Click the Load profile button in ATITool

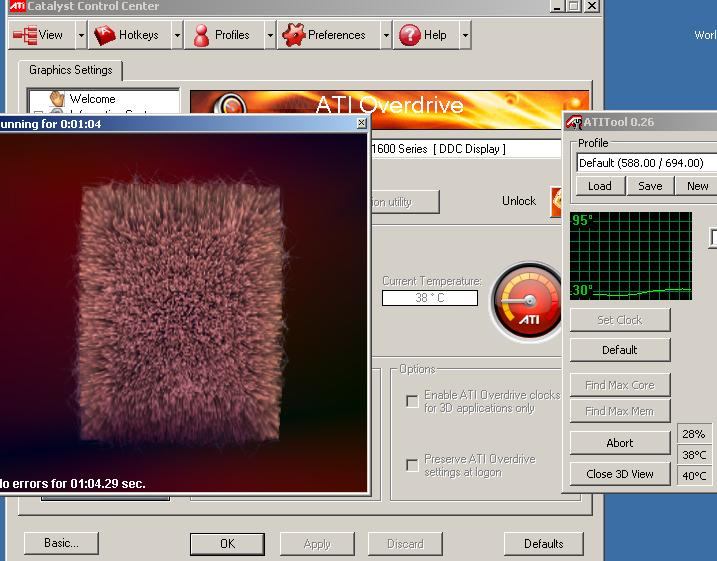click(x=600, y=186)
